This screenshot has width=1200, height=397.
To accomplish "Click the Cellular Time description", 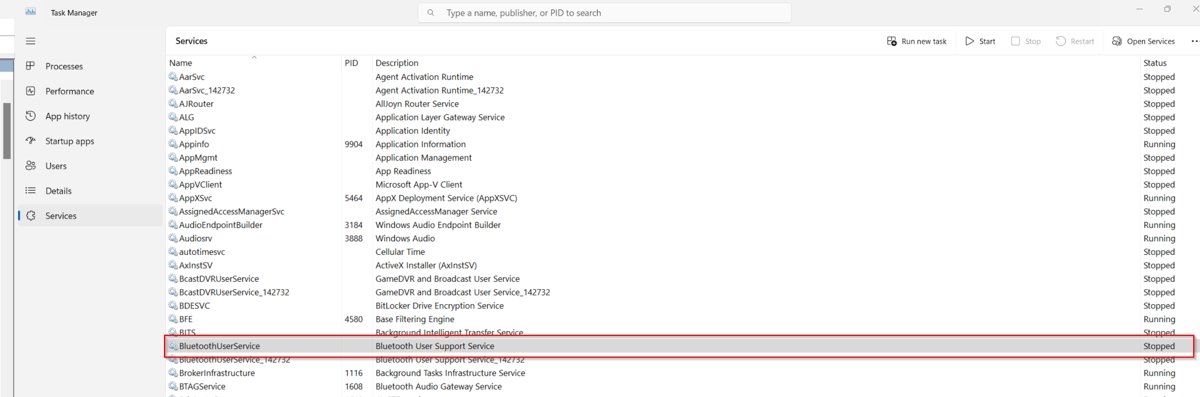I will pyautogui.click(x=399, y=252).
